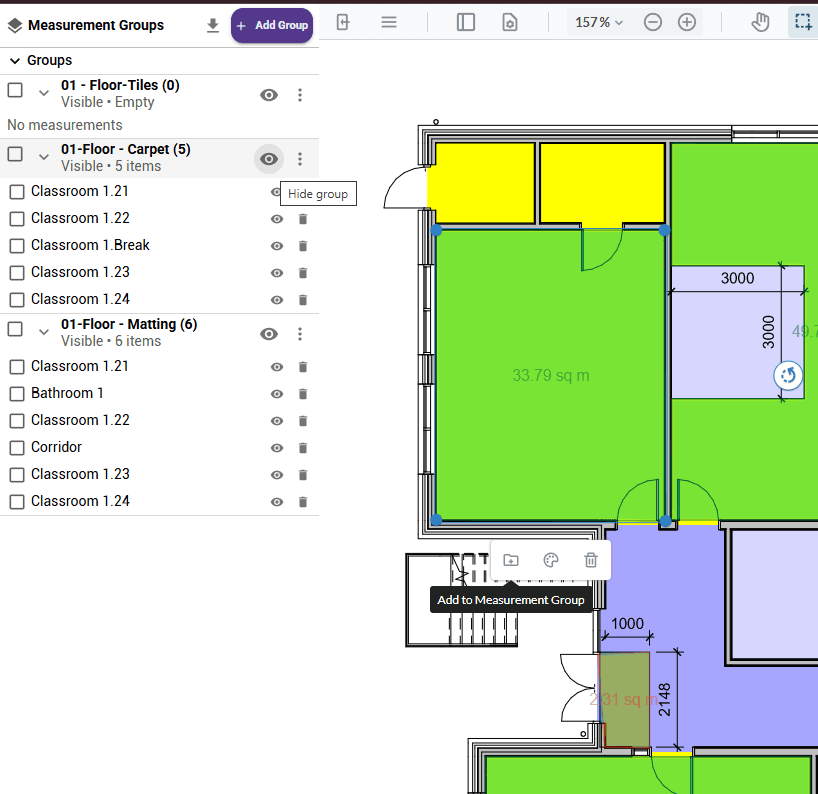Open more options for 01-Floor - Matting group
818x794 pixels.
299,334
